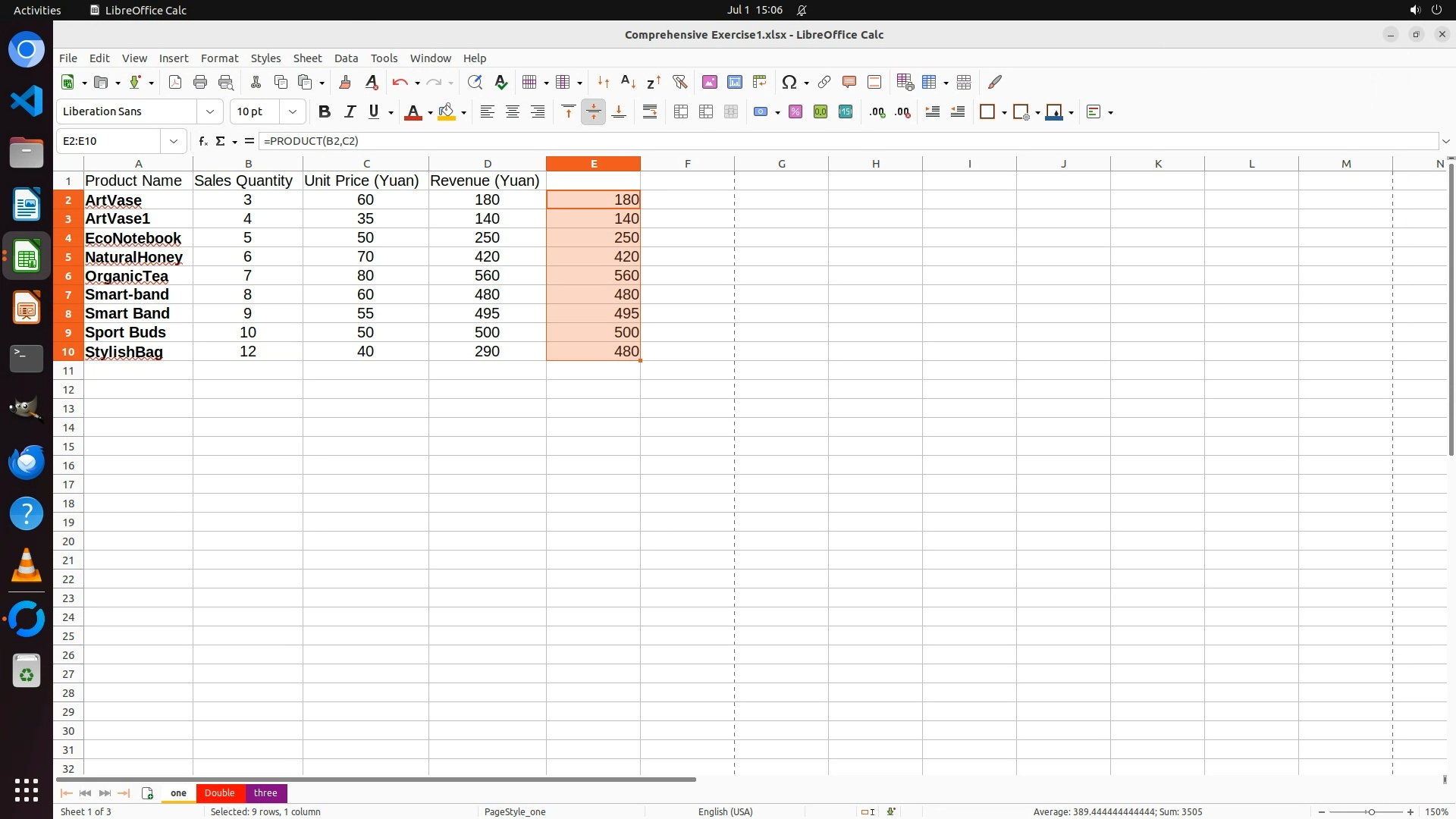Image resolution: width=1456 pixels, height=819 pixels.
Task: Open the Function Wizard icon
Action: [202, 141]
